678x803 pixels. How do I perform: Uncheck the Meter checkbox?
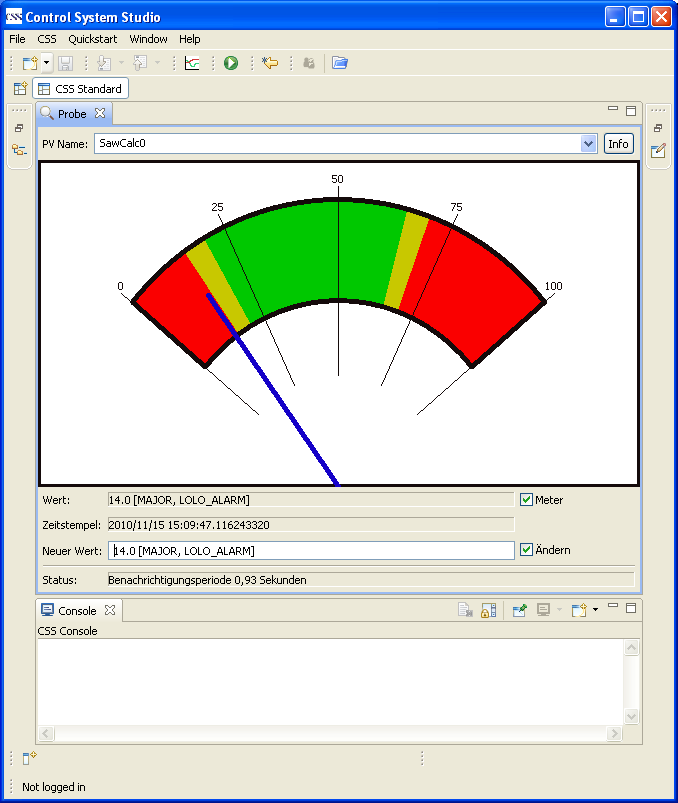[527, 500]
